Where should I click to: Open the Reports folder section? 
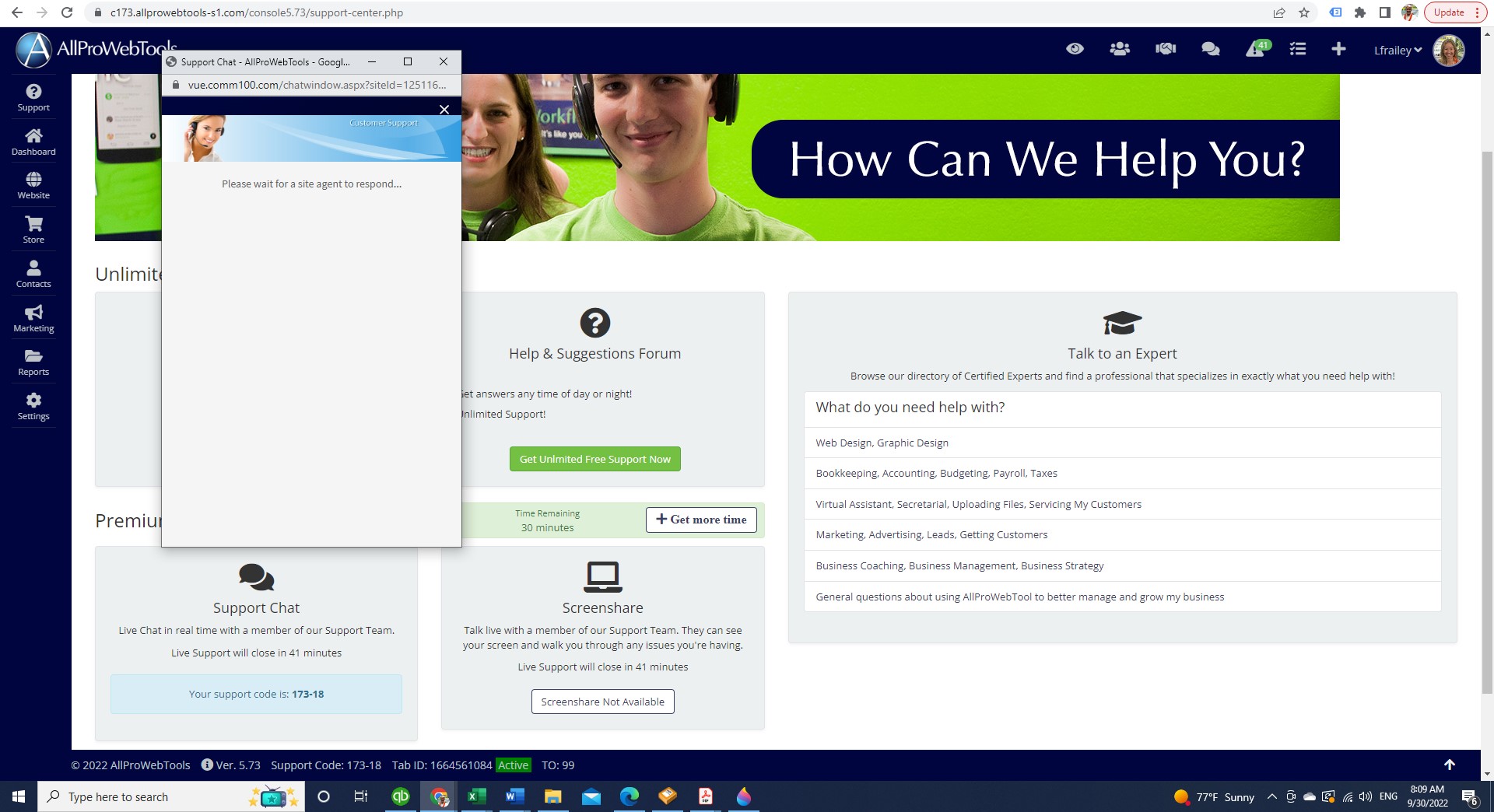coord(33,362)
